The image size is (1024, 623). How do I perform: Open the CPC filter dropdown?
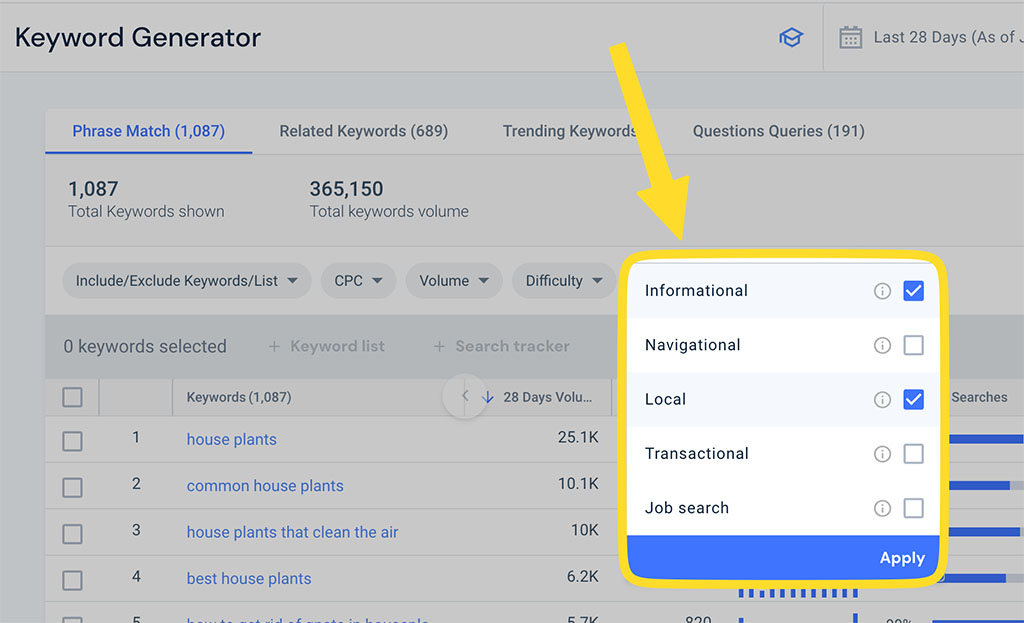pos(358,281)
